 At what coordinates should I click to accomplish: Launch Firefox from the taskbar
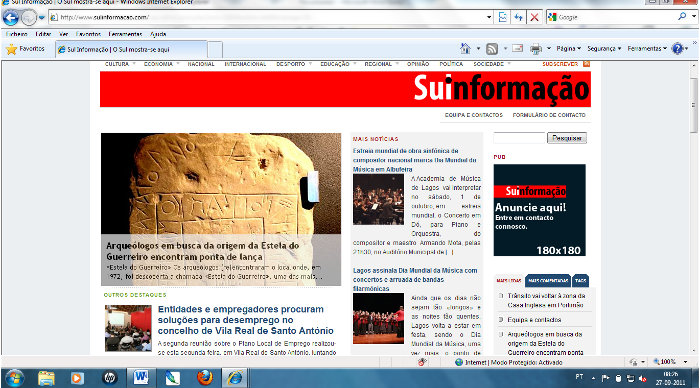tap(205, 378)
